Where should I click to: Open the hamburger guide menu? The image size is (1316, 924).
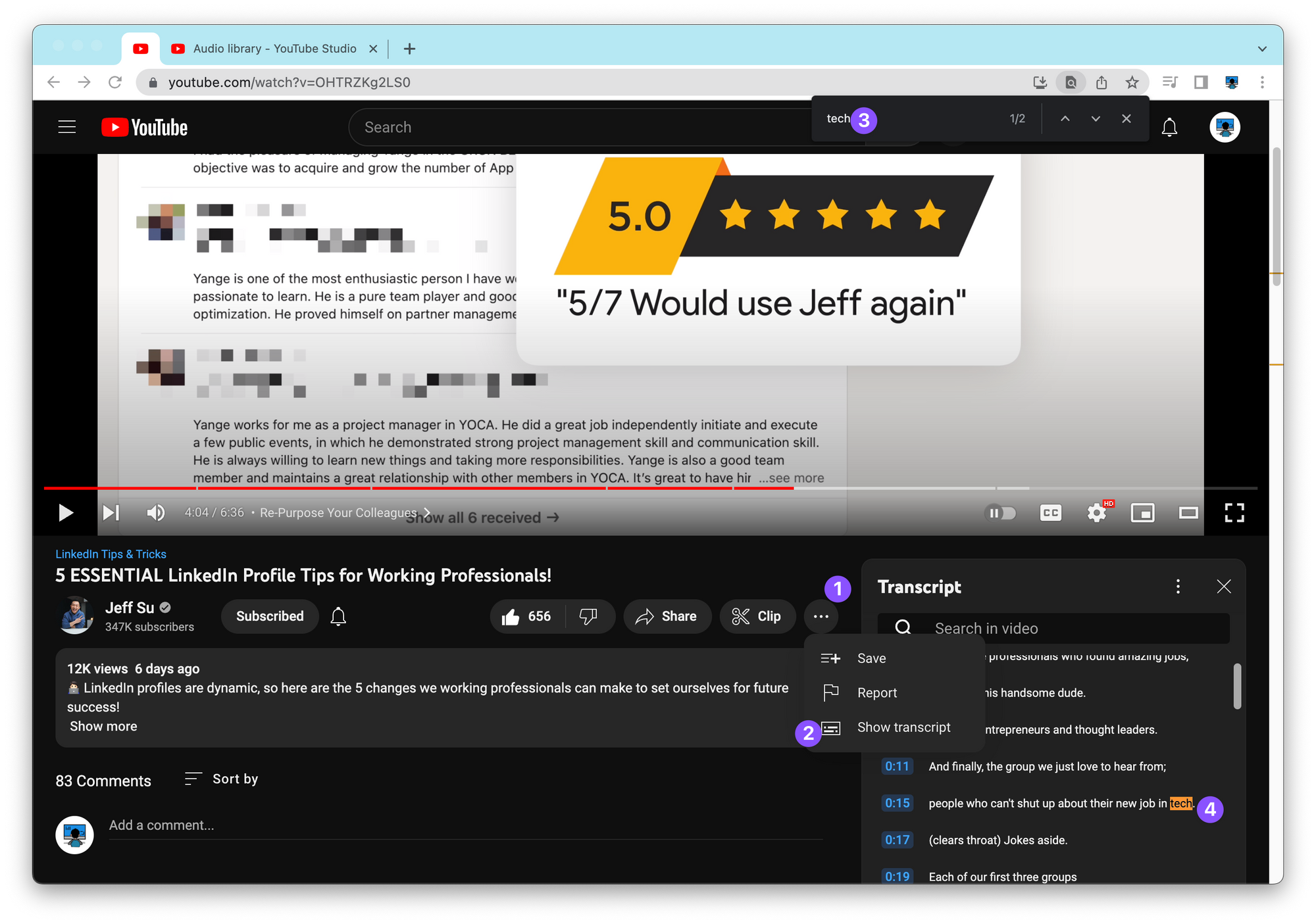[x=67, y=127]
